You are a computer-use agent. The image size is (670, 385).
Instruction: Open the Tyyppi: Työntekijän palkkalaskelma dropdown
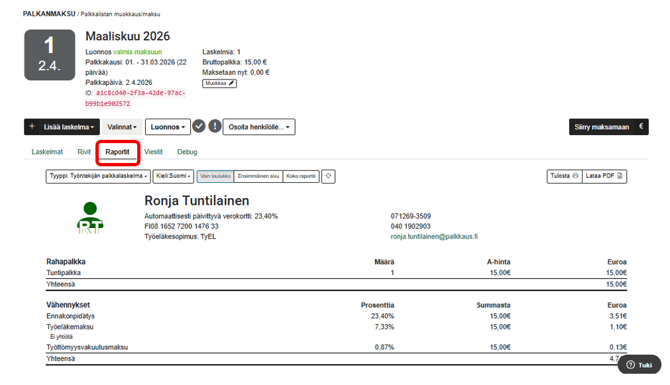coord(98,176)
